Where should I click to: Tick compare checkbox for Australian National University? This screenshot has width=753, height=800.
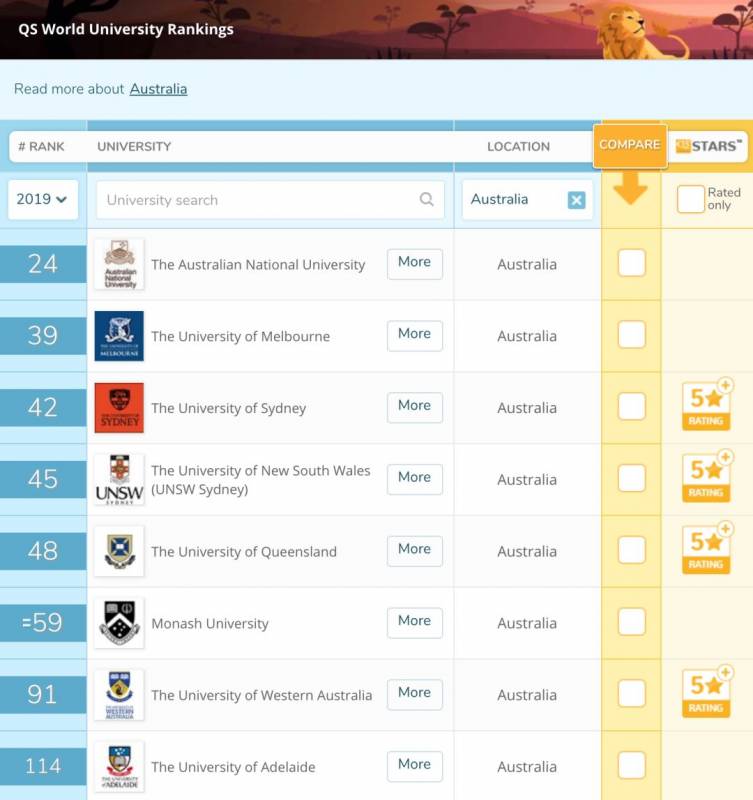[631, 264]
